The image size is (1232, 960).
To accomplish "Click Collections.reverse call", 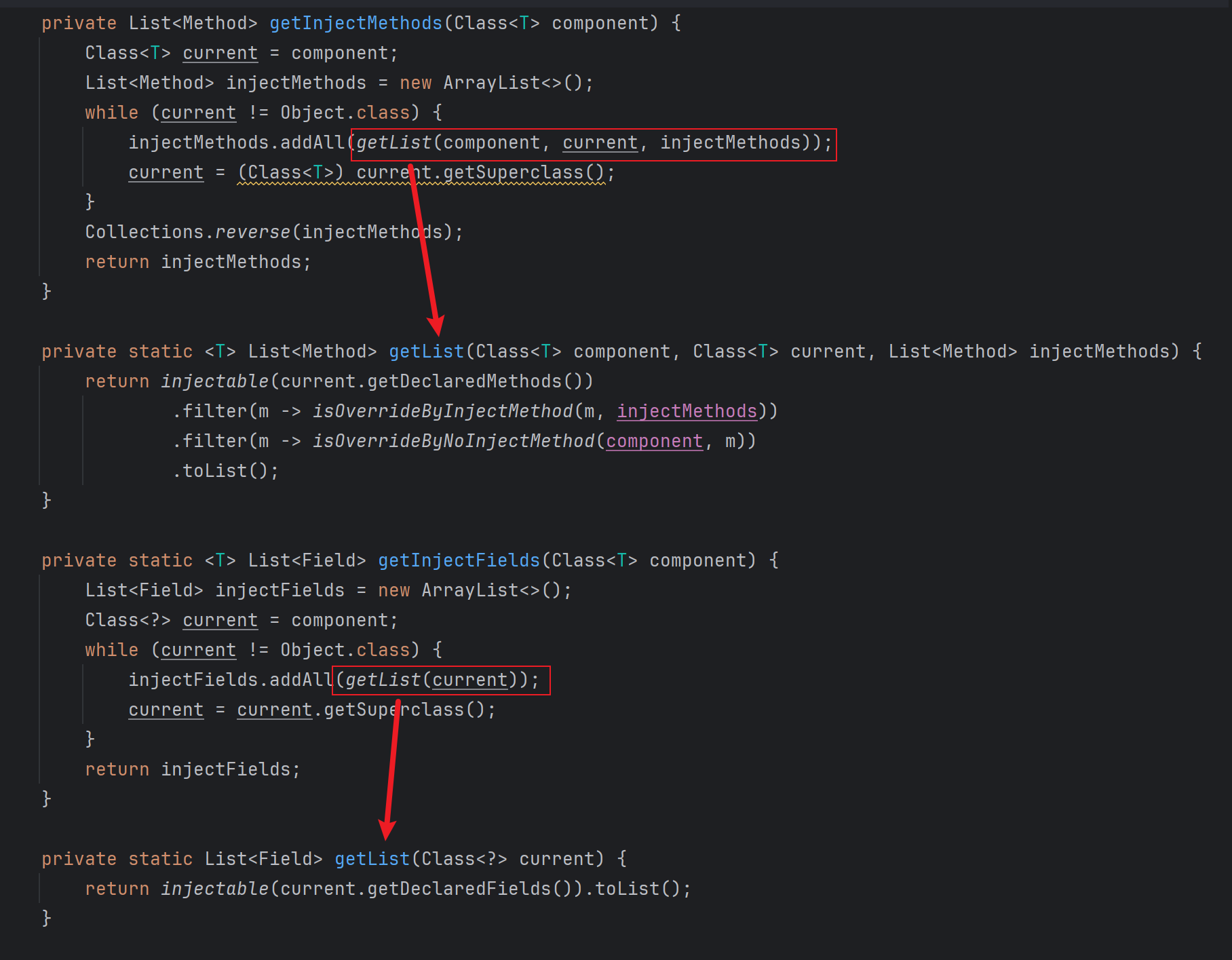I will pos(274,232).
